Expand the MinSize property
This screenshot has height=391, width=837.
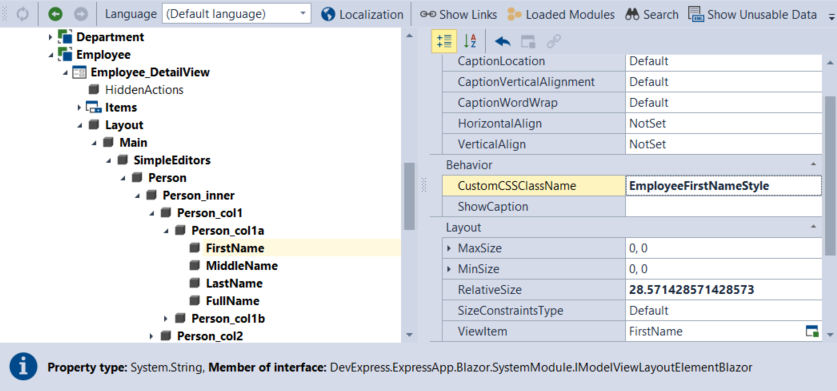coord(449,269)
